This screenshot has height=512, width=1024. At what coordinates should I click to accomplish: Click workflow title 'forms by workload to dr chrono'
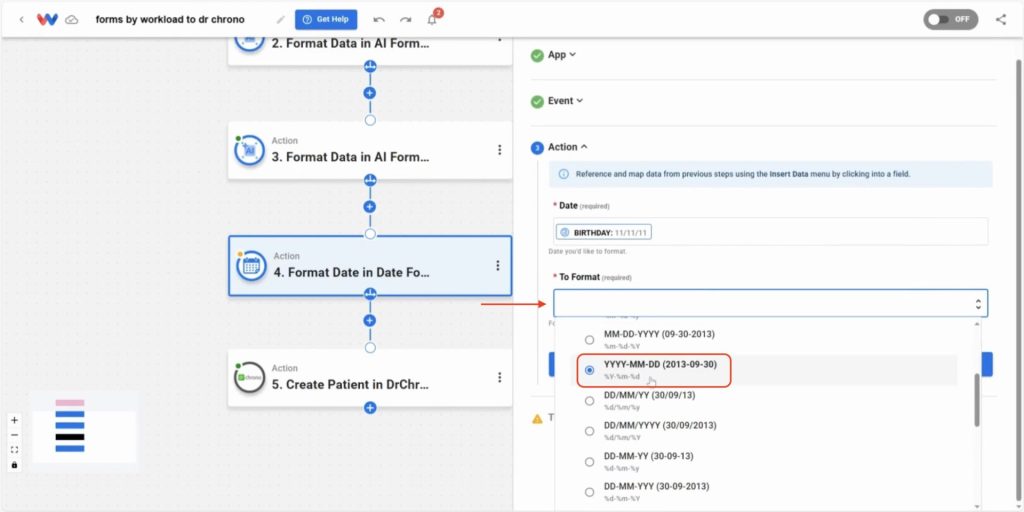[170, 20]
